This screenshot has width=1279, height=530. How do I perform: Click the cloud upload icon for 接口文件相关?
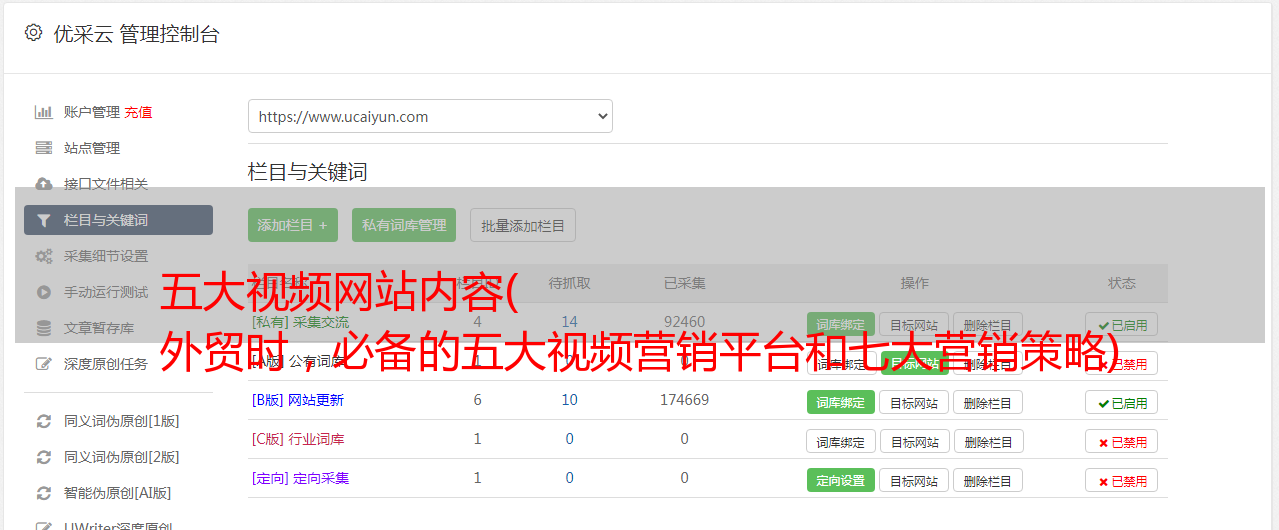tap(43, 184)
